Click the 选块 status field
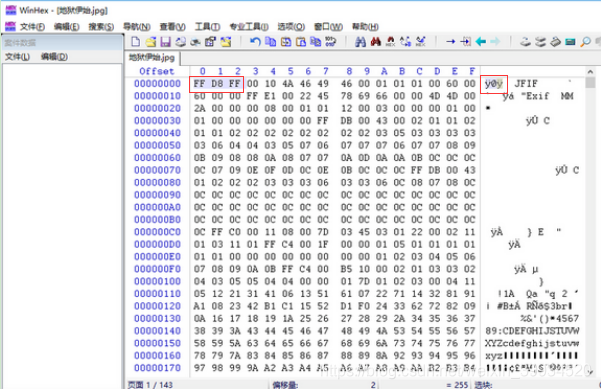 coord(483,385)
